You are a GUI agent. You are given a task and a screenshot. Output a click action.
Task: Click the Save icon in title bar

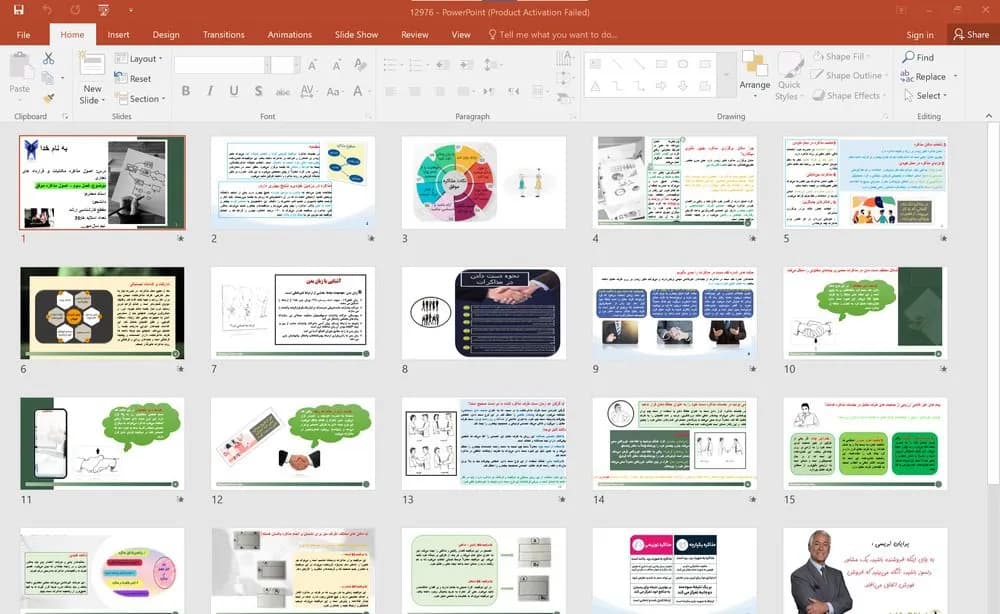18,10
